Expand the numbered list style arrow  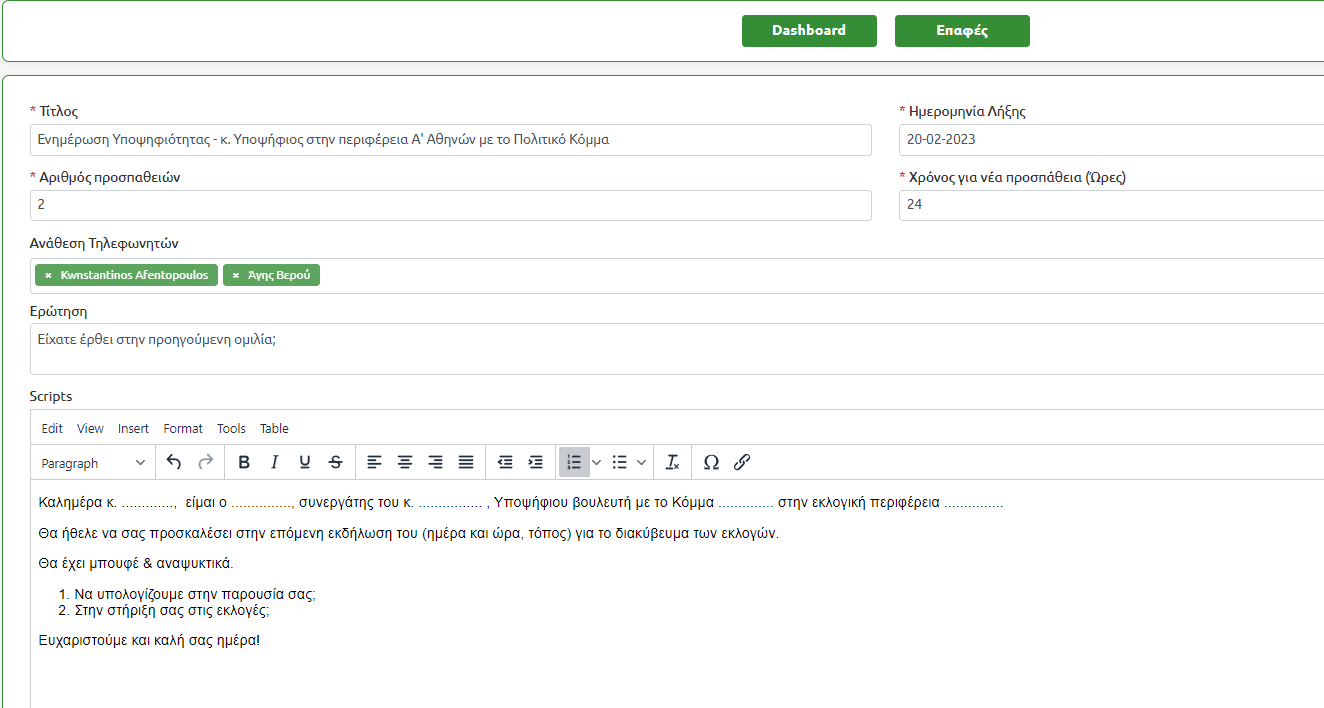click(x=597, y=462)
